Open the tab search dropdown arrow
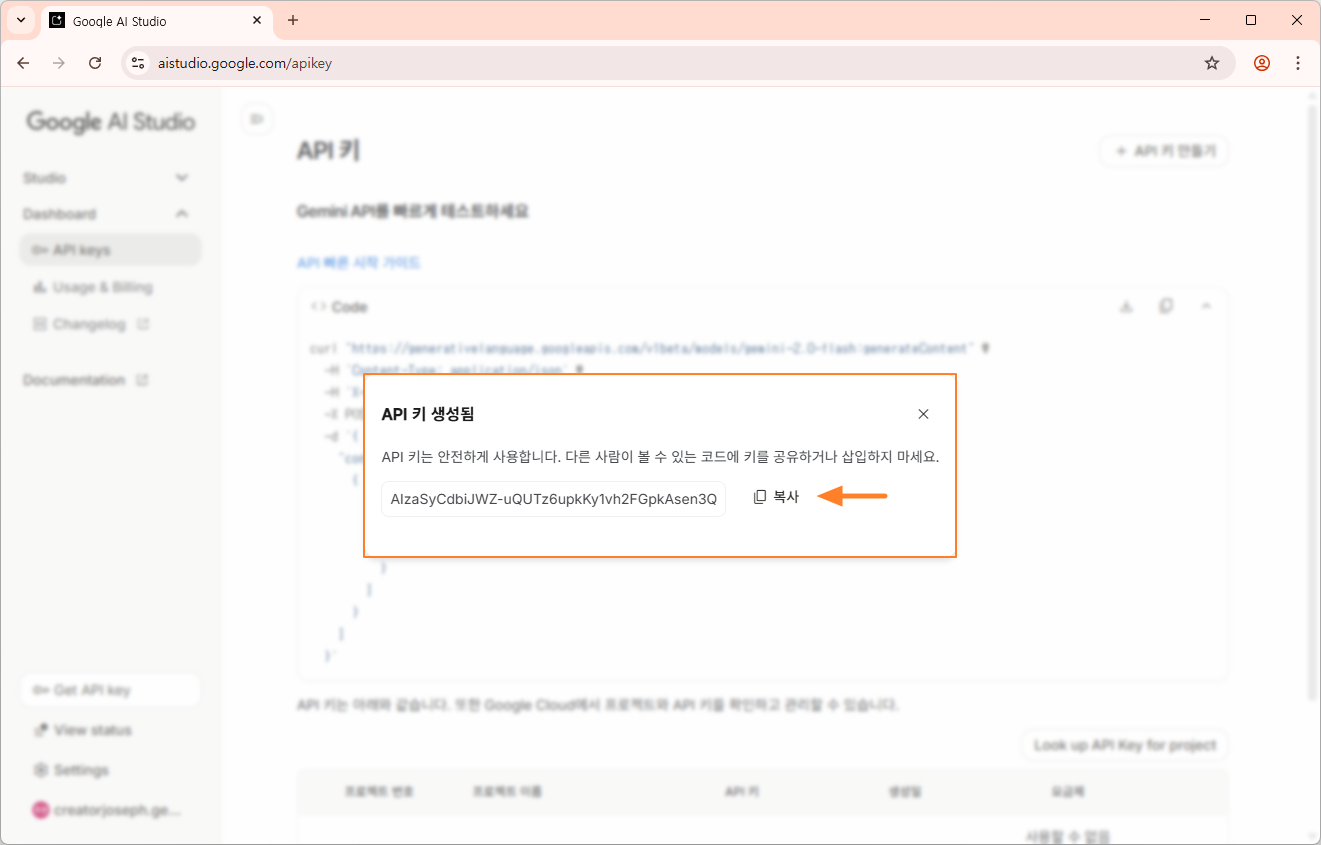Screen dimensions: 1321x845 pyautogui.click(x=21, y=20)
